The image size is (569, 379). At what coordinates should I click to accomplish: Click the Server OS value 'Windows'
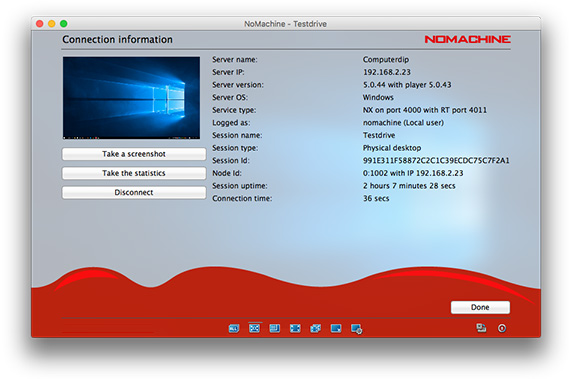pos(378,97)
